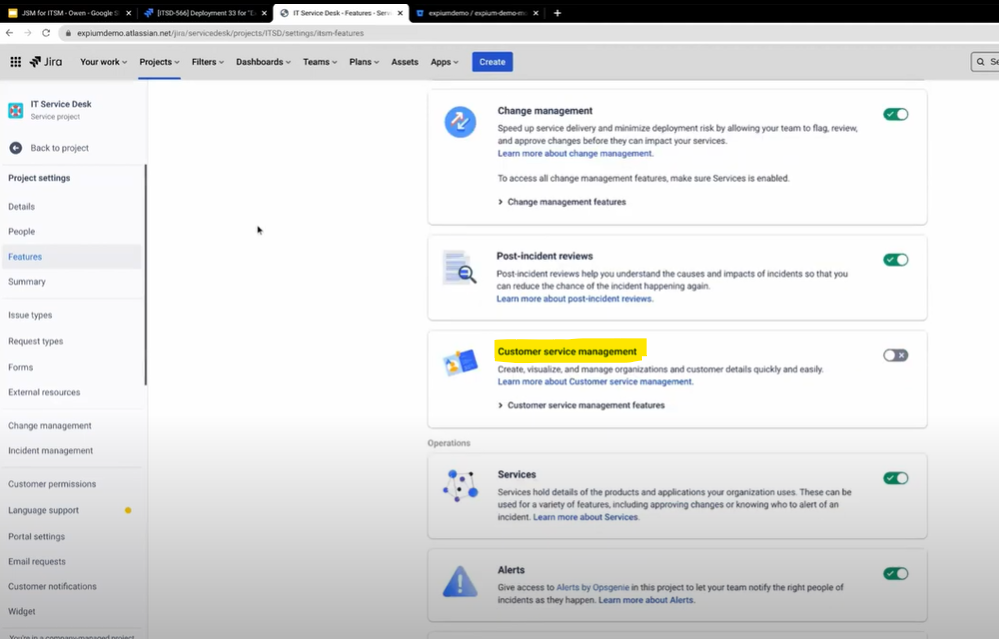Toggle off Alerts feature
The width and height of the screenshot is (999, 639).
[896, 574]
